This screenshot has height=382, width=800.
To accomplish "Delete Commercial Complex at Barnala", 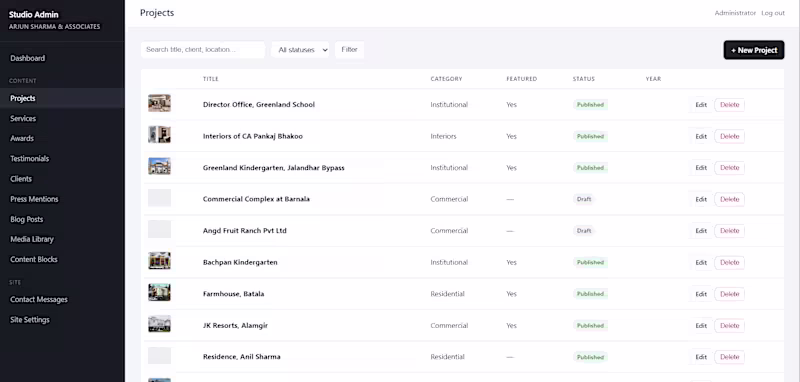I will (730, 199).
